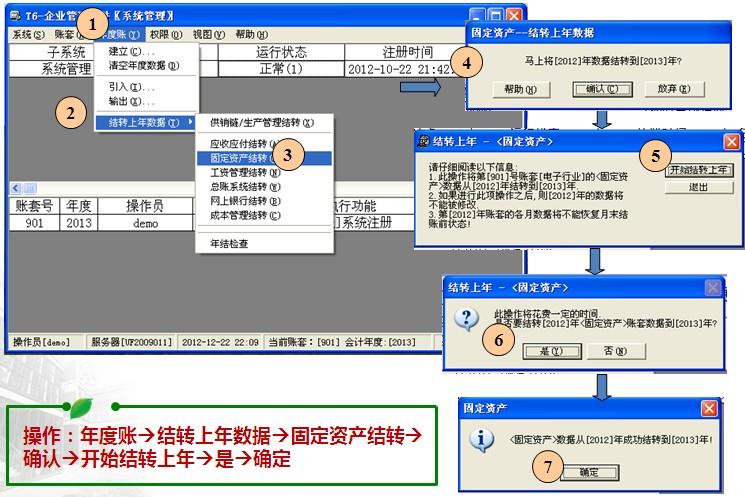This screenshot has width=745, height=497.
Task: Close the 固定资产 success message dialog
Action: coord(708,409)
